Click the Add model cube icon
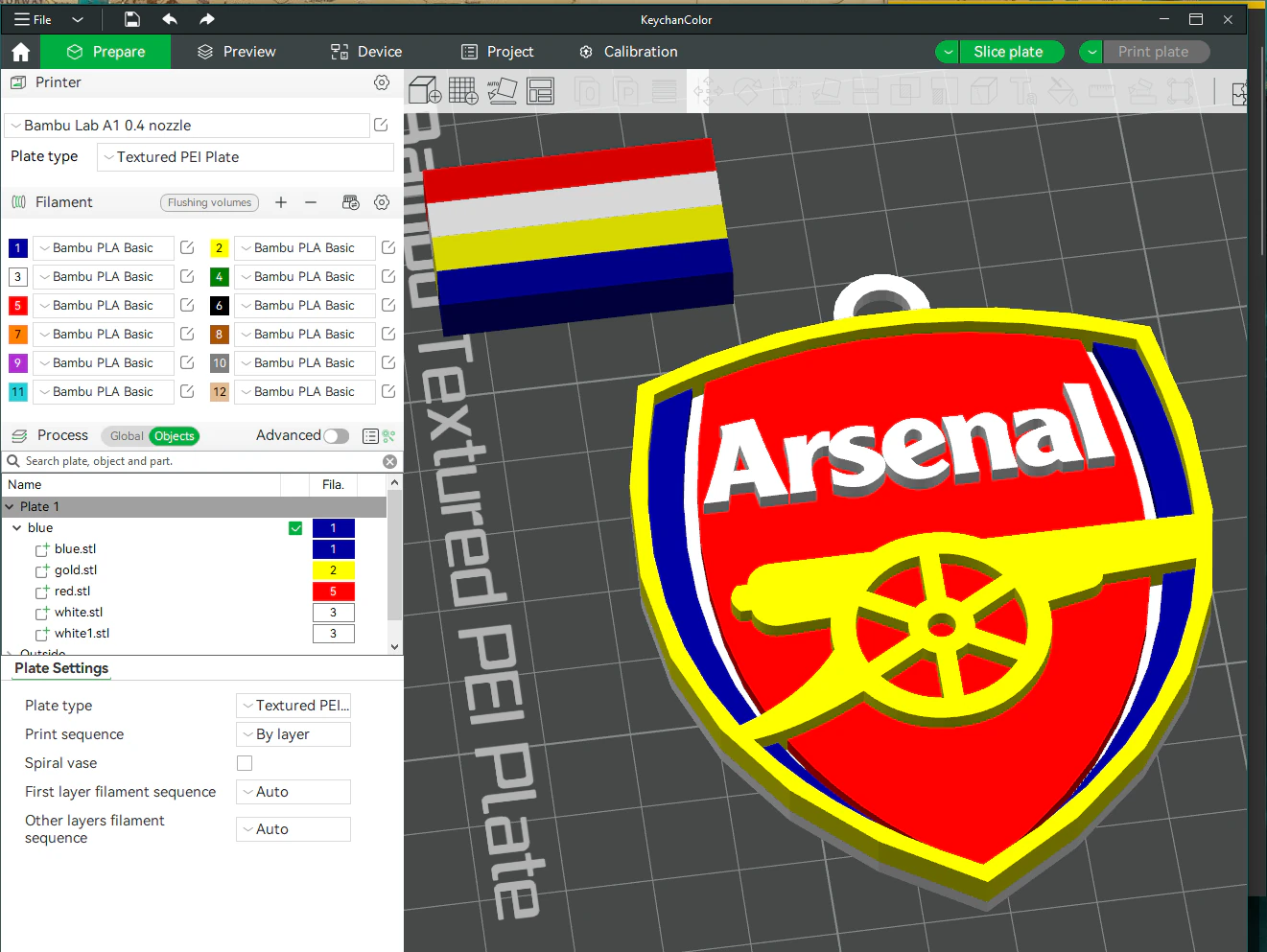The image size is (1267, 952). click(x=425, y=91)
